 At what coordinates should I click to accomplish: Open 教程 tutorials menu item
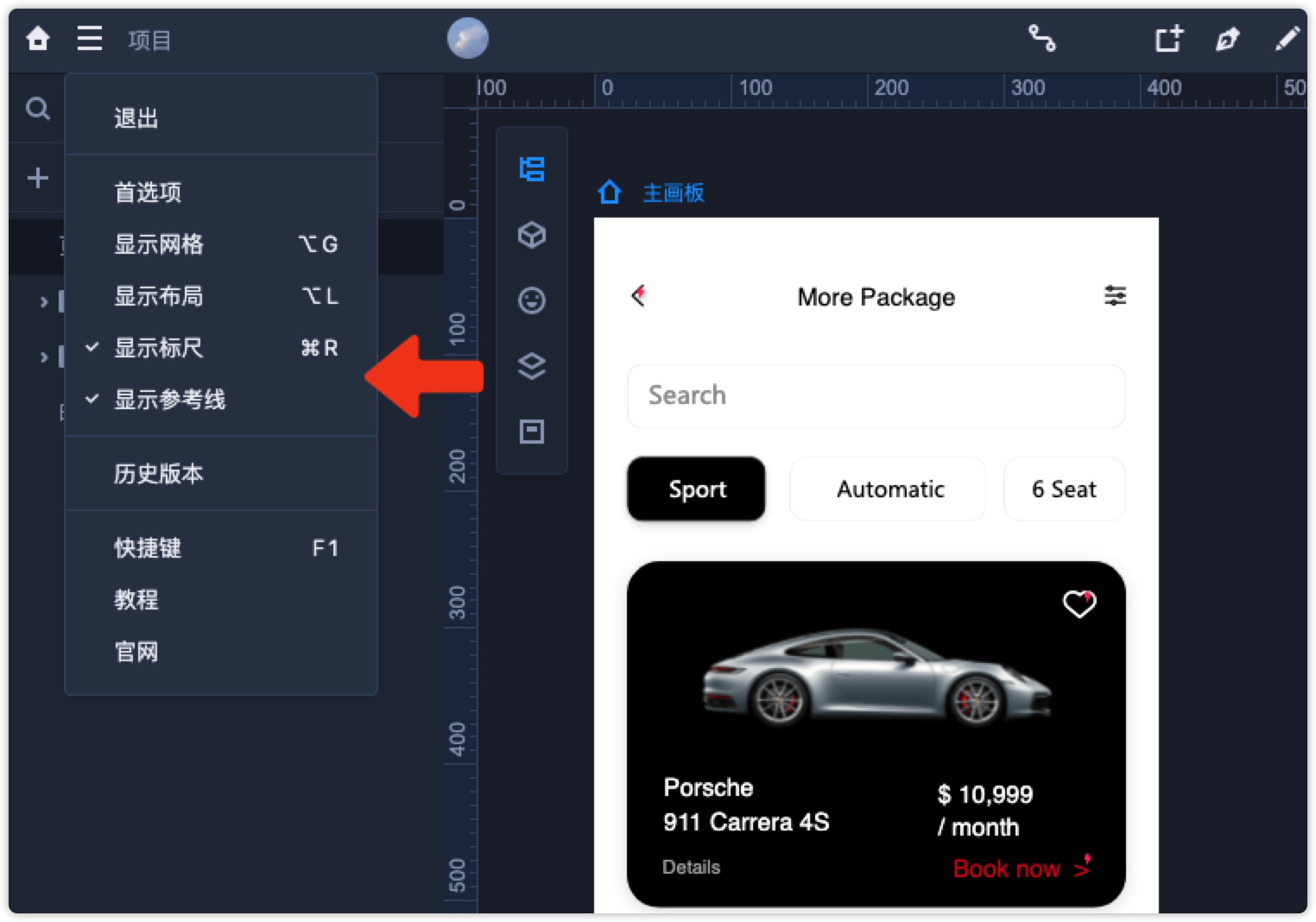pos(221,600)
